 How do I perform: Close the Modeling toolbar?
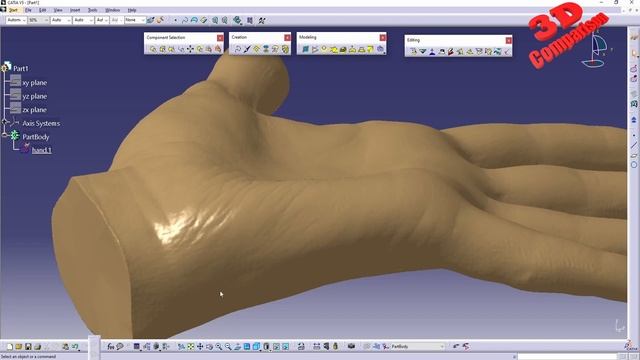[x=382, y=38]
